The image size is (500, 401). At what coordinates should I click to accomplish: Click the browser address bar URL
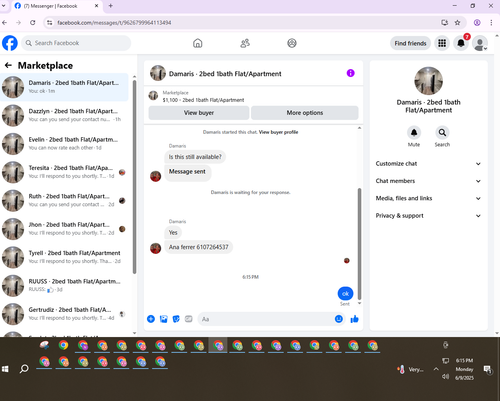click(x=114, y=23)
